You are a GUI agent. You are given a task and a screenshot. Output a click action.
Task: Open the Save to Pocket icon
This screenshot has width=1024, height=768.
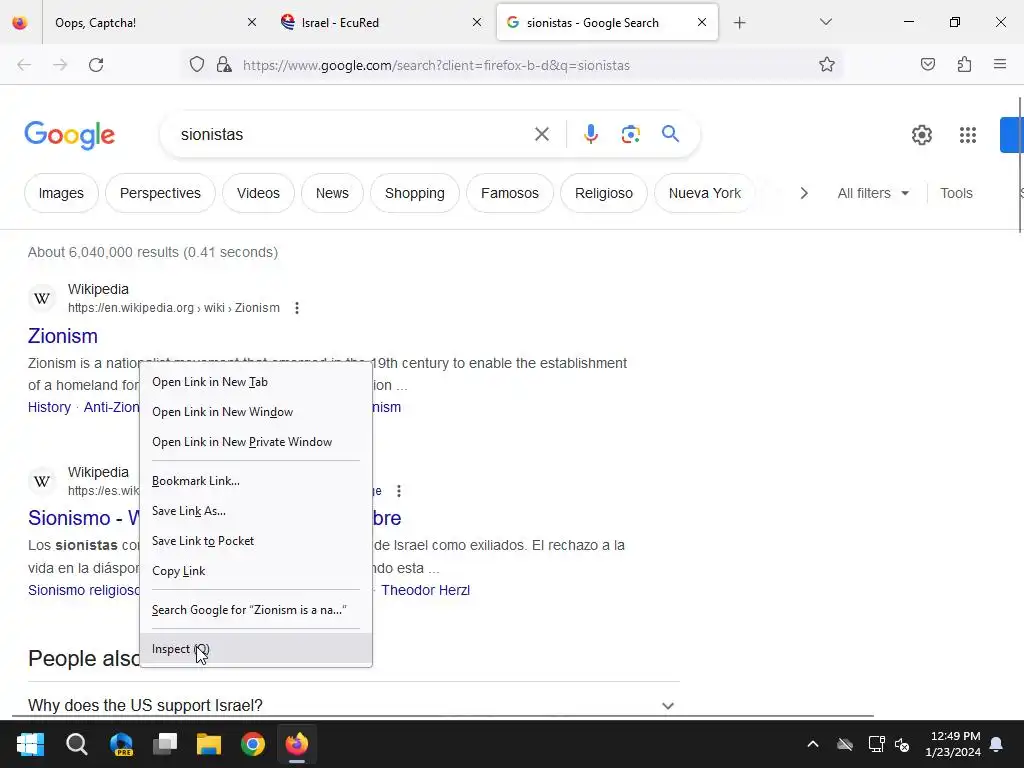[927, 65]
